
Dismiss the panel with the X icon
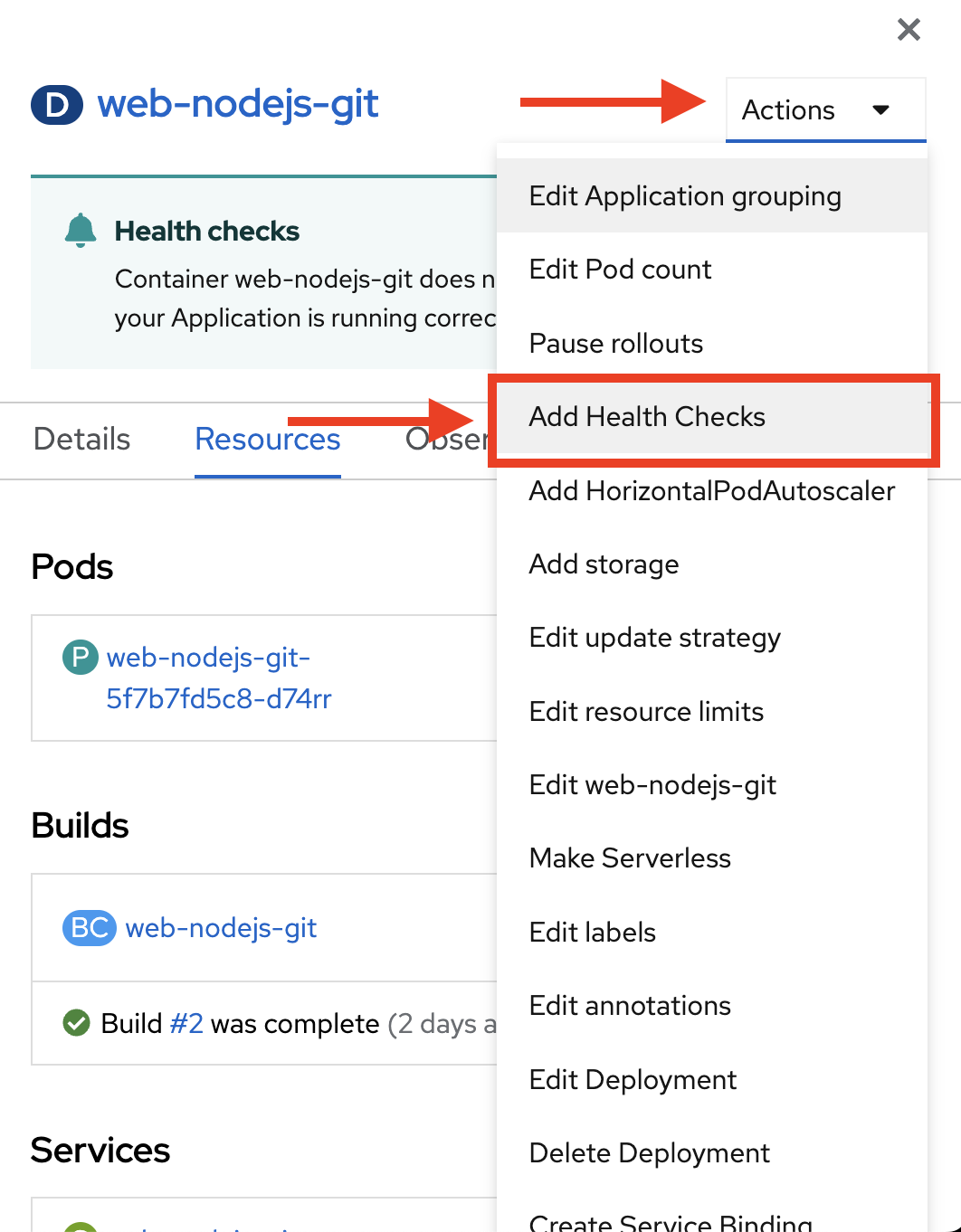coord(909,29)
